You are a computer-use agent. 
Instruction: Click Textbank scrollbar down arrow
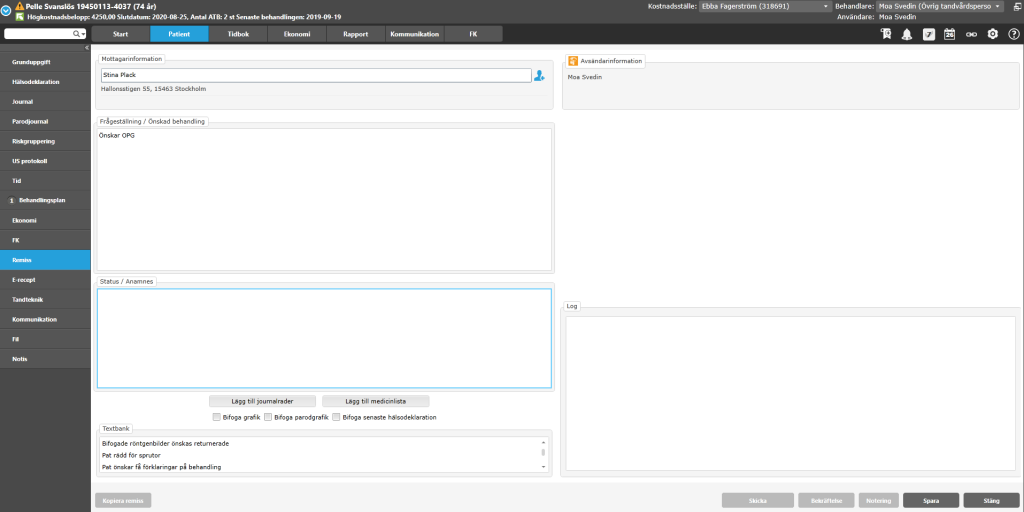543,467
